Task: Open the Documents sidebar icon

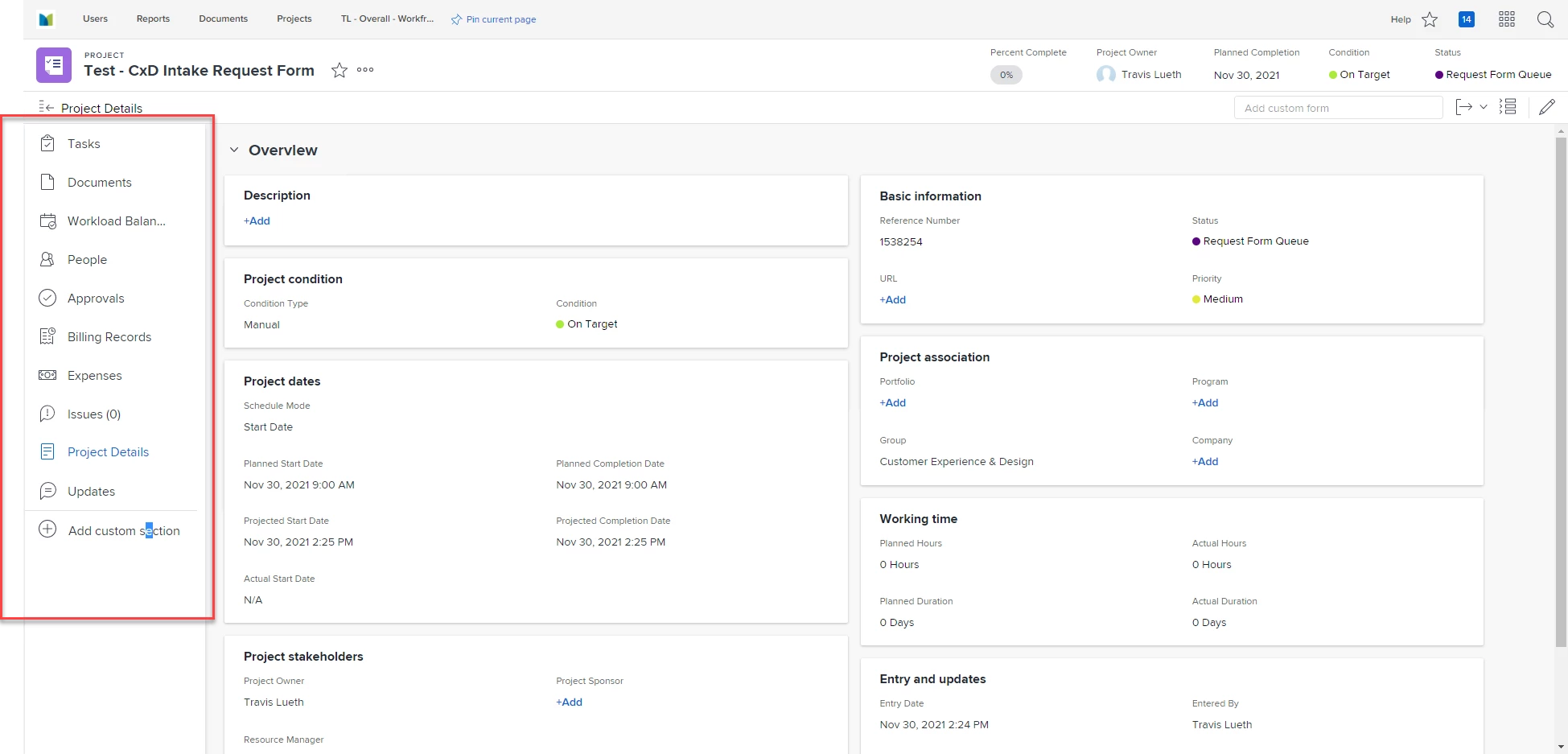Action: pos(47,182)
